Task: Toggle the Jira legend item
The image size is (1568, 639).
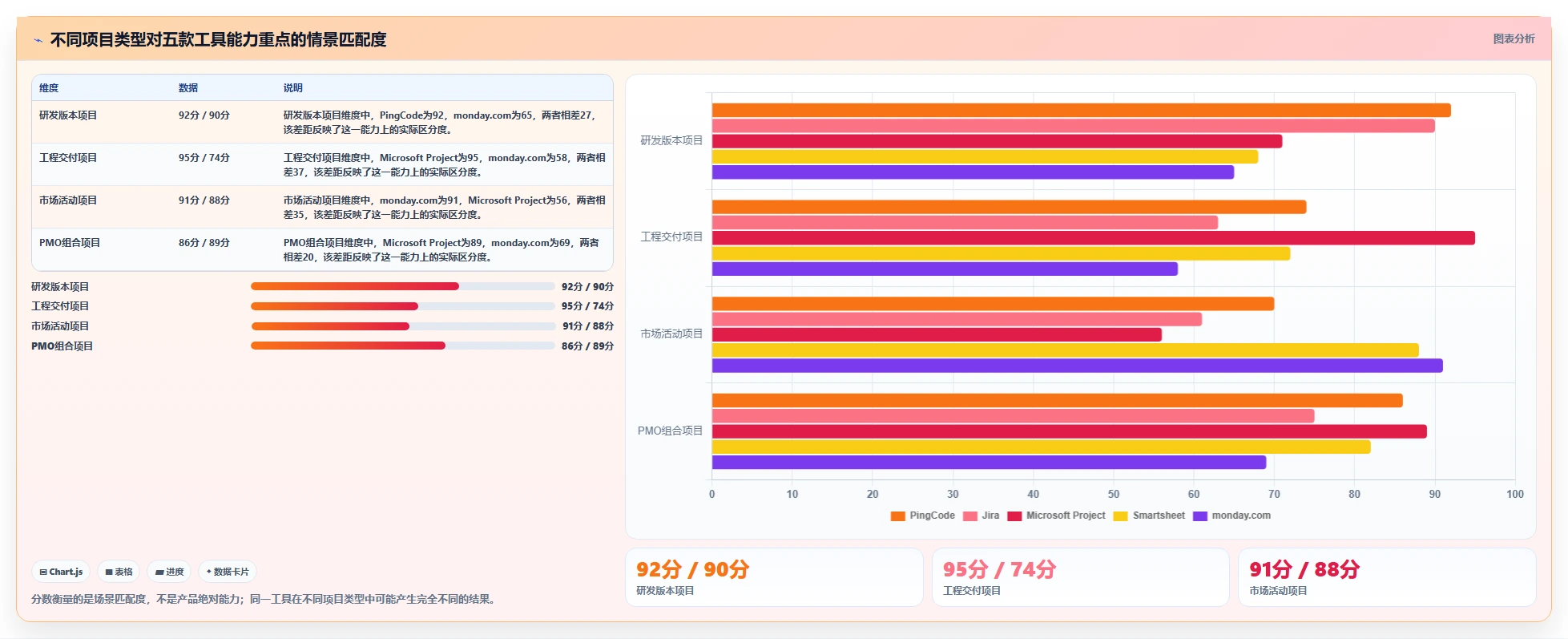Action: 981,516
